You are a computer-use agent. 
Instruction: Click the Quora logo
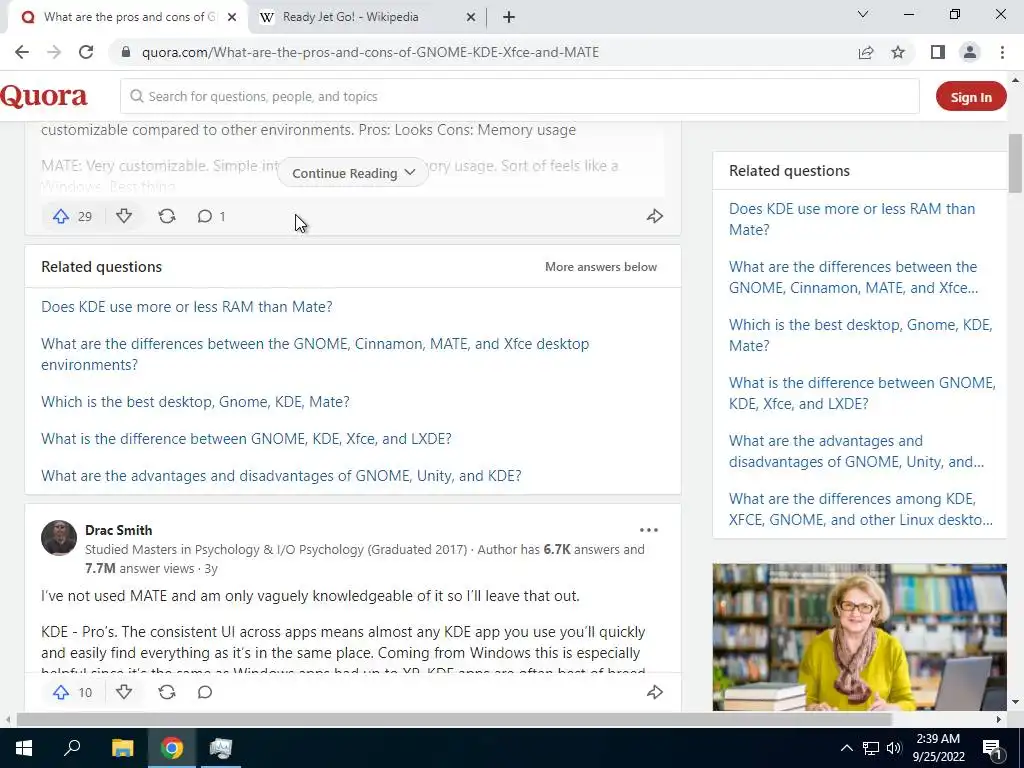pos(44,97)
